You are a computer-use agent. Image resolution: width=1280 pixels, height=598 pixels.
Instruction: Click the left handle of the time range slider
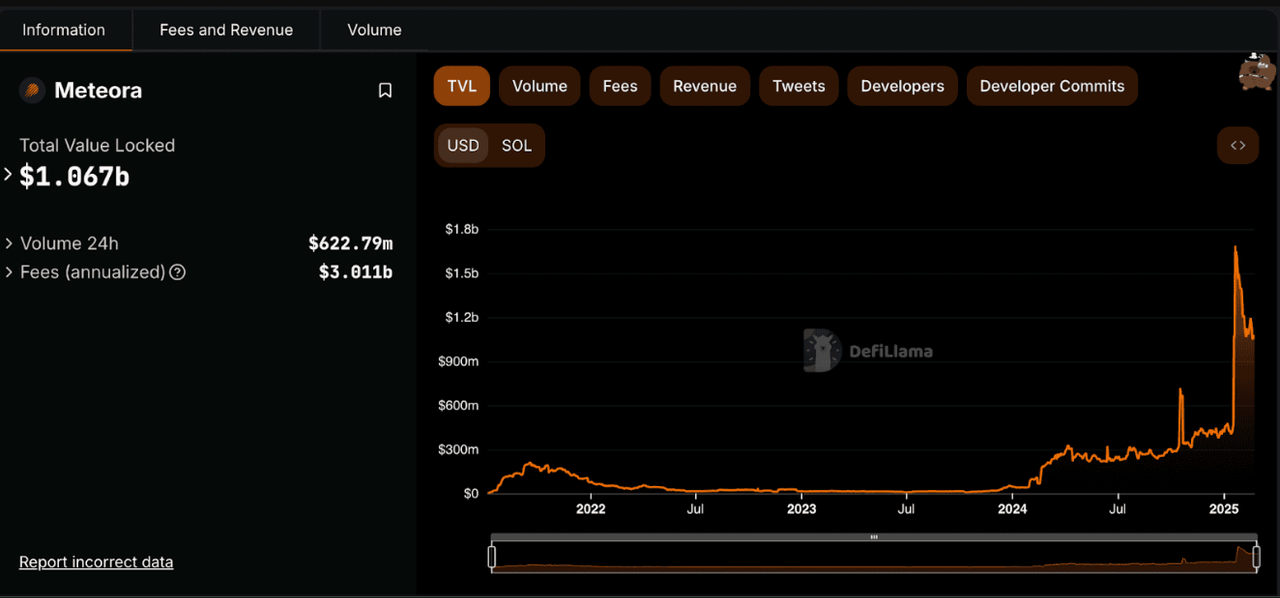491,557
